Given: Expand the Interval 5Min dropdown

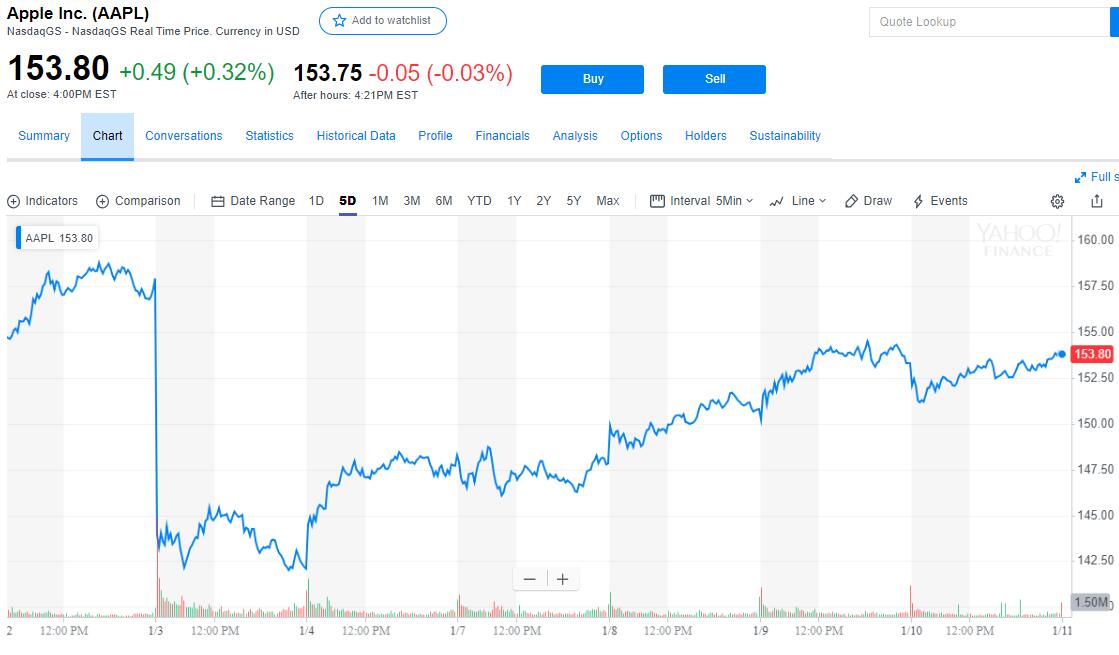Looking at the screenshot, I should 702,201.
